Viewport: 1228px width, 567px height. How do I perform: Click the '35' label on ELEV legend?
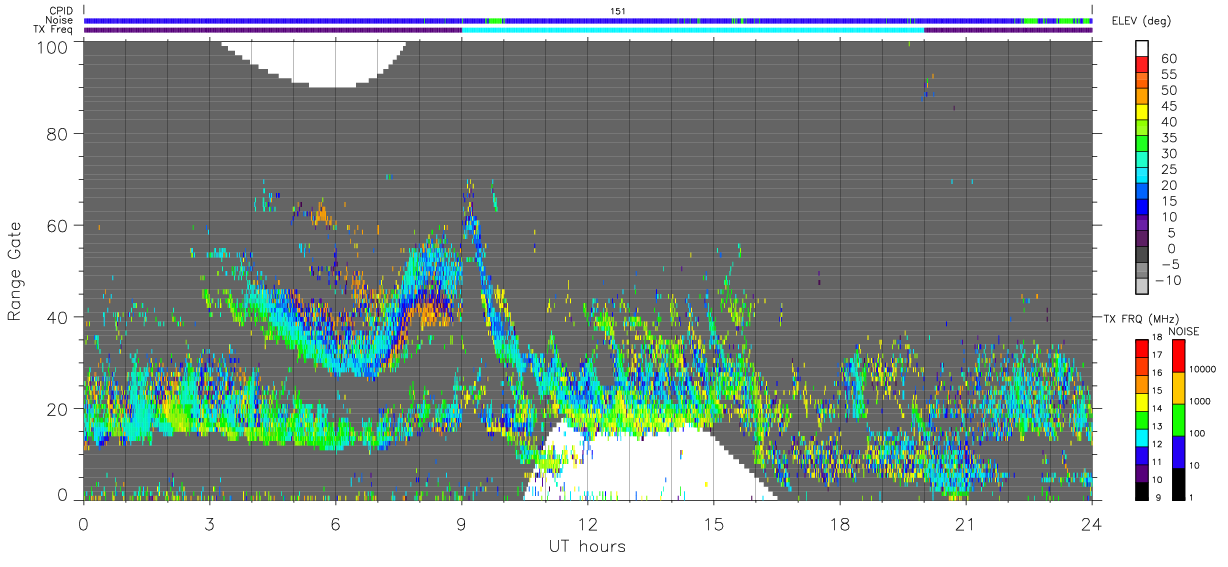point(1167,137)
